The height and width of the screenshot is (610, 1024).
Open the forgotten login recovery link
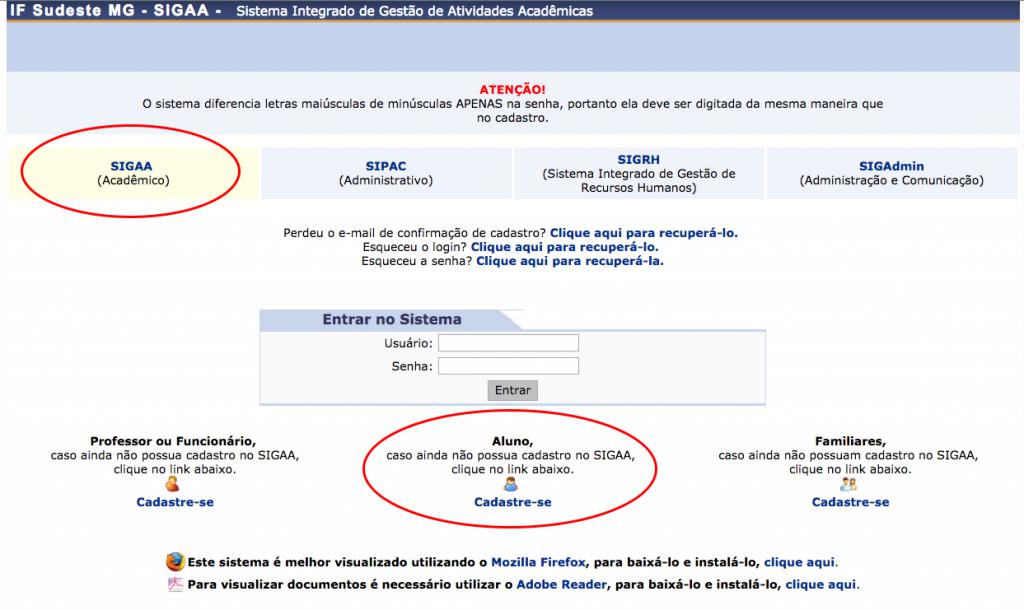pyautogui.click(x=564, y=247)
